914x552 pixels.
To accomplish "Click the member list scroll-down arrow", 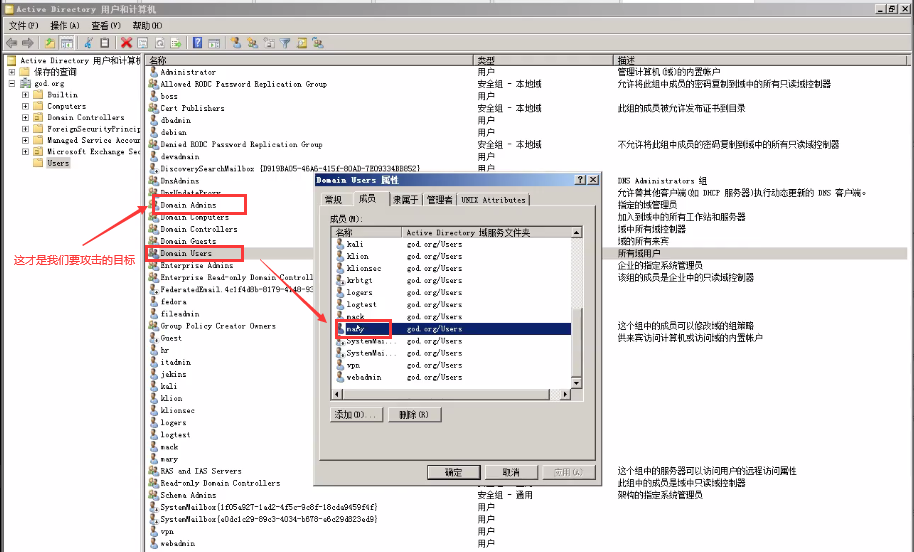I will (576, 383).
